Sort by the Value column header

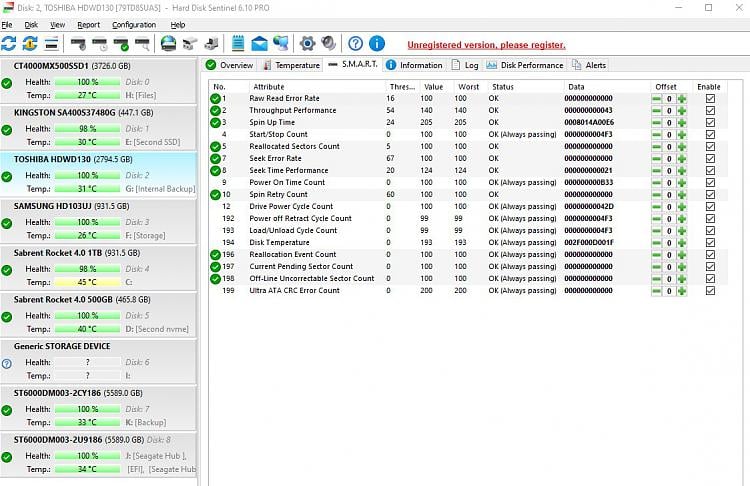coord(436,87)
